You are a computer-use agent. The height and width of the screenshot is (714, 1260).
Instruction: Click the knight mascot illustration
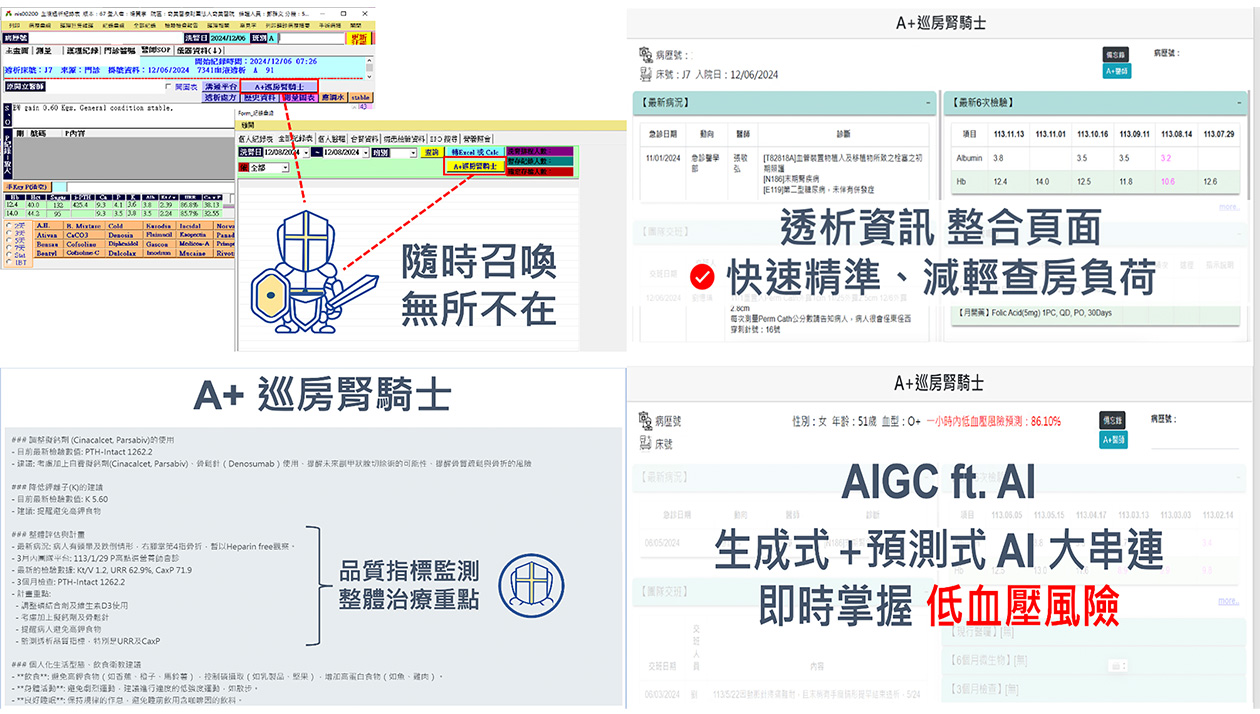tap(299, 268)
